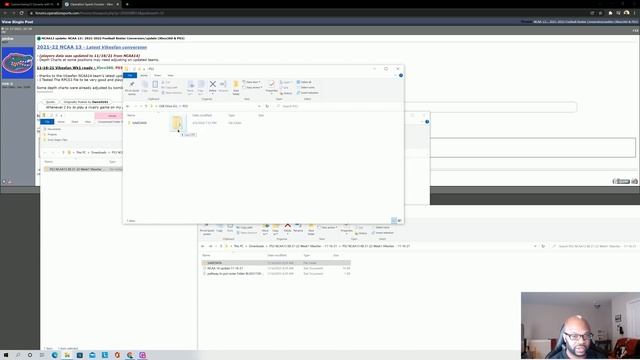Click the 2021-22 NCAA 13 forum heading link

coord(92,47)
